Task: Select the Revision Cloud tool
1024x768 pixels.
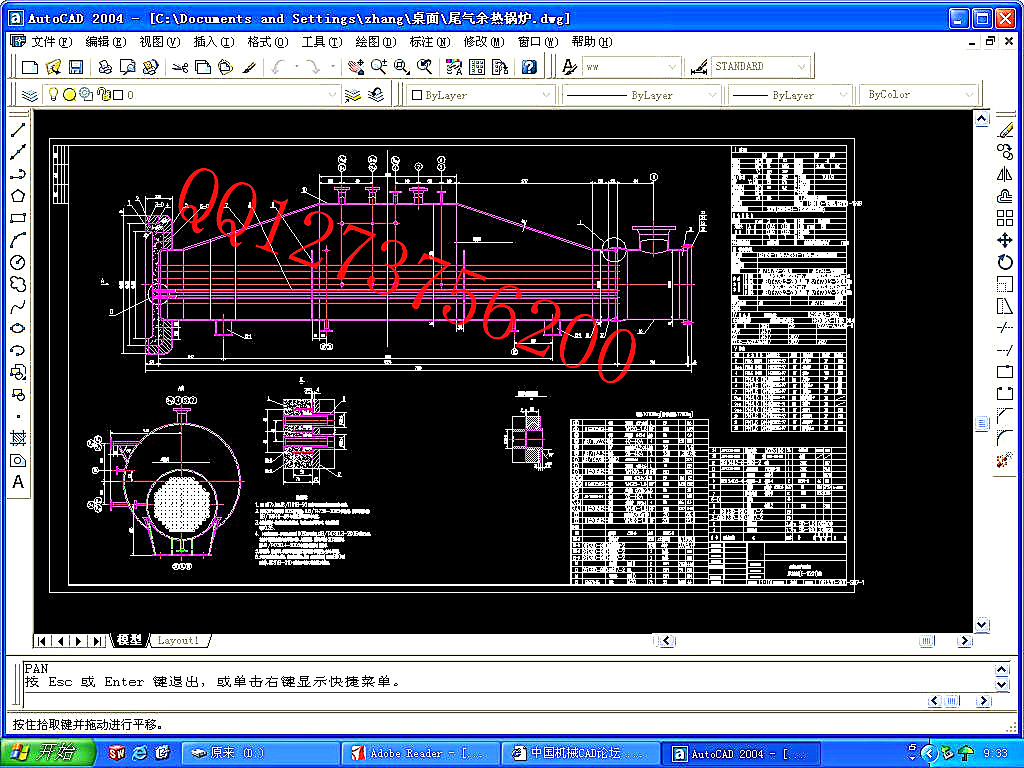Action: tap(18, 284)
